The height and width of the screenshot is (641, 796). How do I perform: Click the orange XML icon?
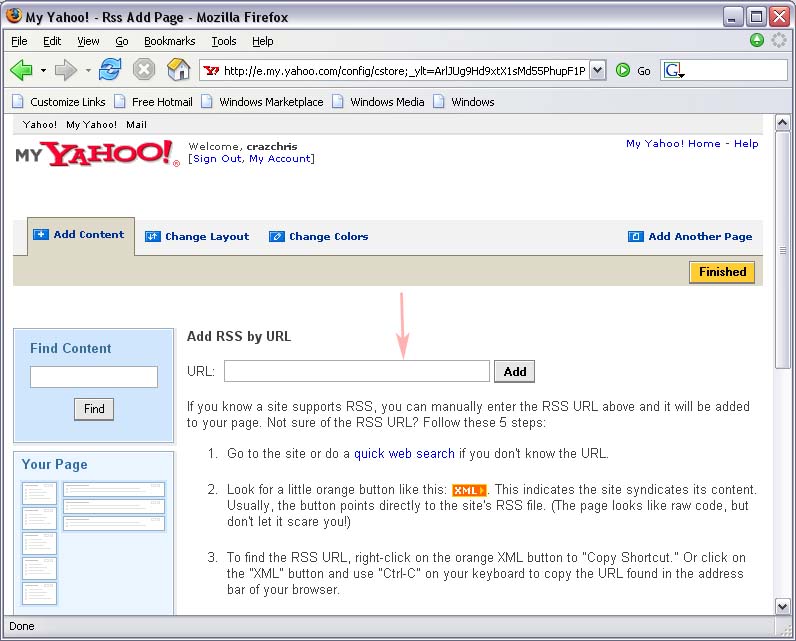pos(468,490)
